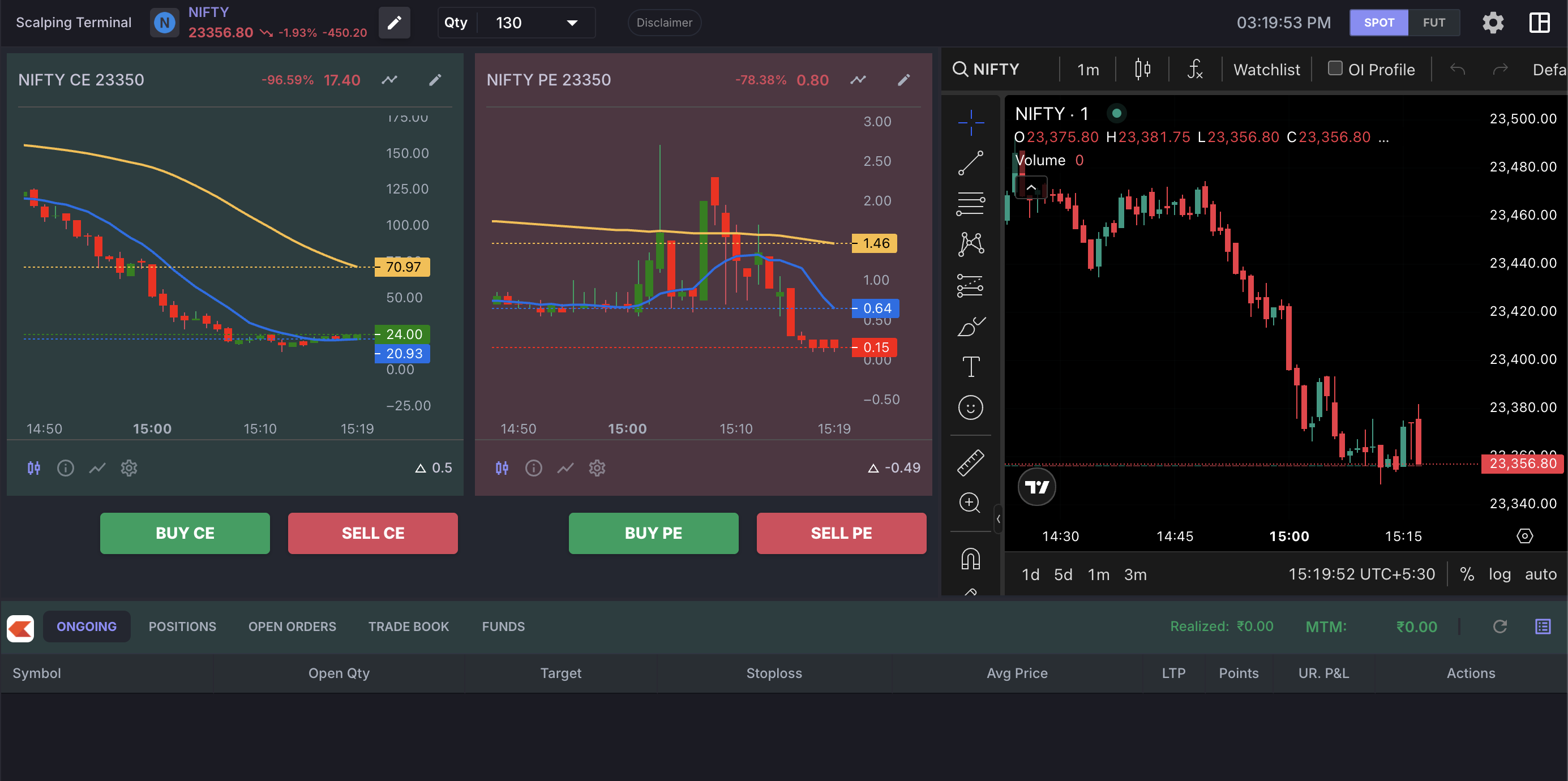Select the trend line drawing tool

pos(971,163)
